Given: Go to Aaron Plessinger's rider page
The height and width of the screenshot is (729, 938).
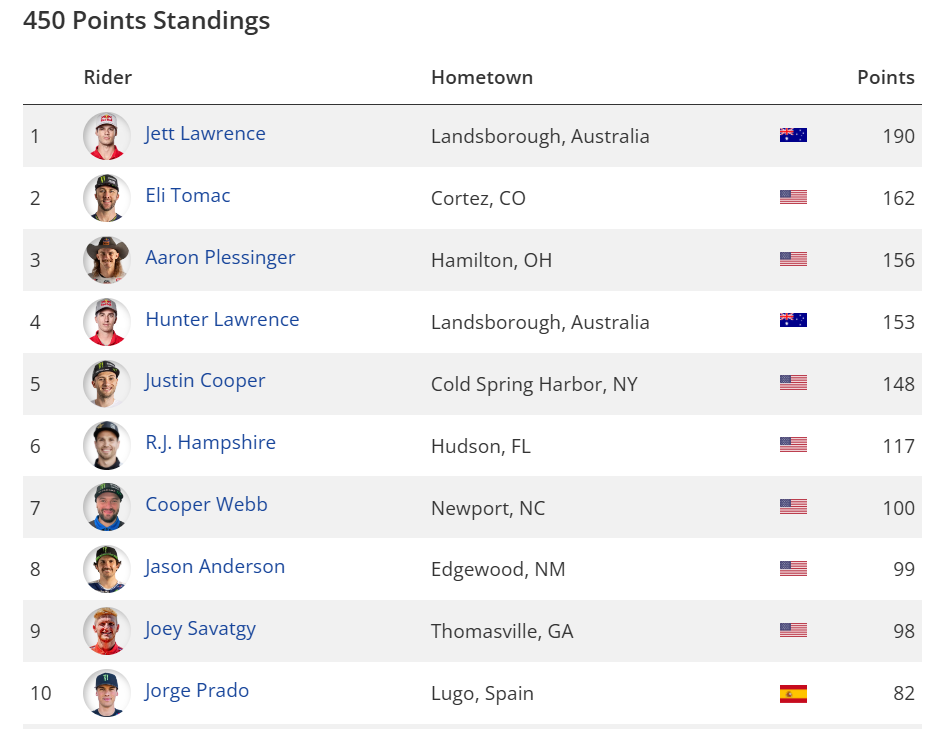Looking at the screenshot, I should [220, 258].
